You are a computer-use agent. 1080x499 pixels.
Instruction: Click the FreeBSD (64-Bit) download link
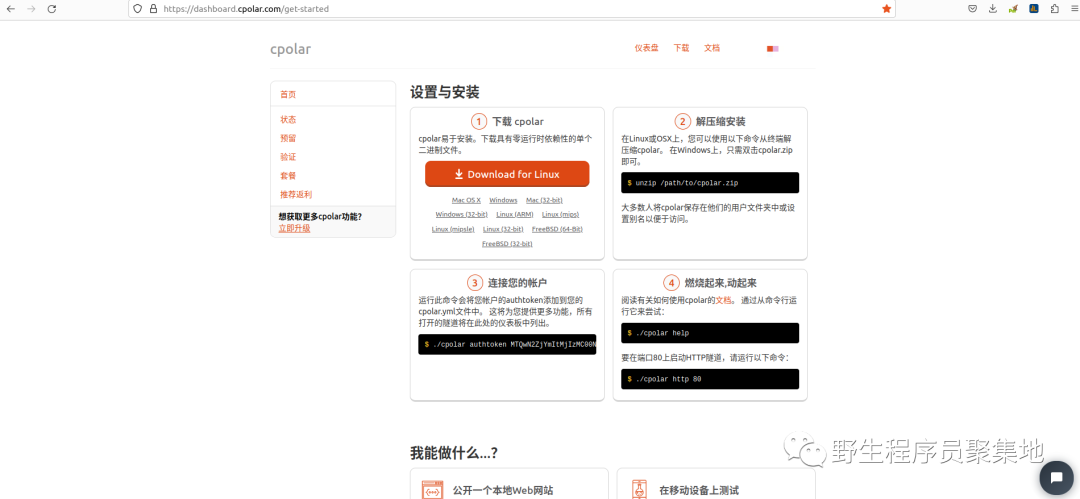click(x=557, y=229)
